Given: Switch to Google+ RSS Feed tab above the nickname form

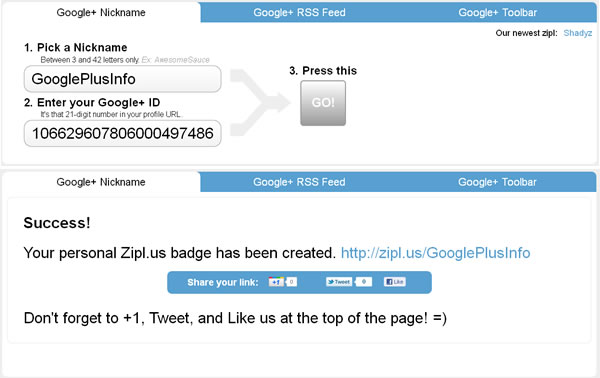Looking at the screenshot, I should (x=299, y=13).
